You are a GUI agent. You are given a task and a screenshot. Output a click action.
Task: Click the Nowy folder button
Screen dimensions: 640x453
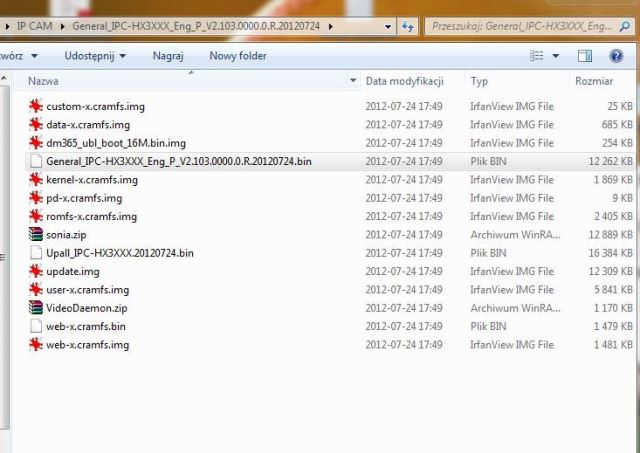click(x=238, y=56)
